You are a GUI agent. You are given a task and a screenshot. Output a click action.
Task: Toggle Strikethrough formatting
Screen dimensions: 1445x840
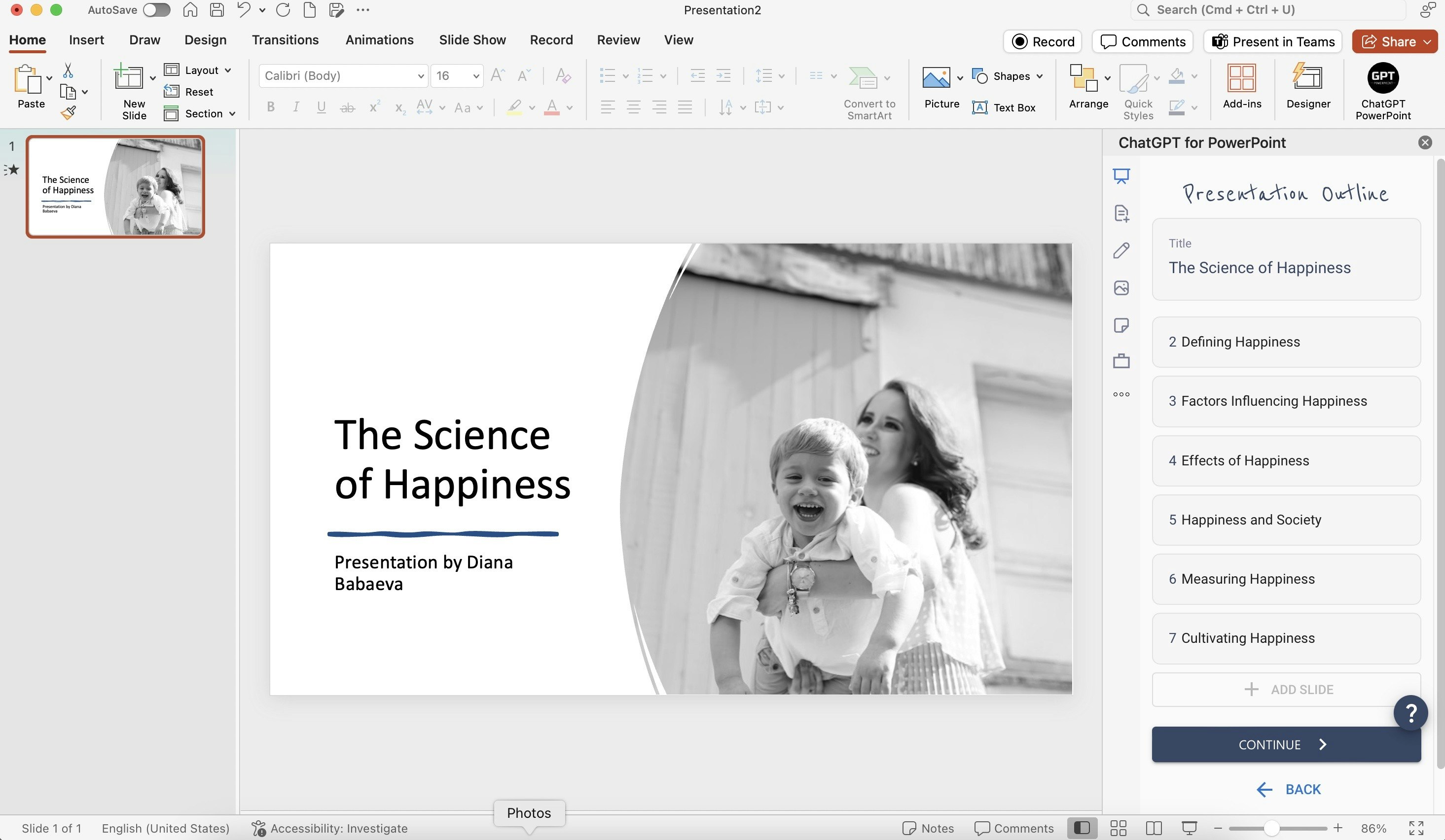(348, 107)
